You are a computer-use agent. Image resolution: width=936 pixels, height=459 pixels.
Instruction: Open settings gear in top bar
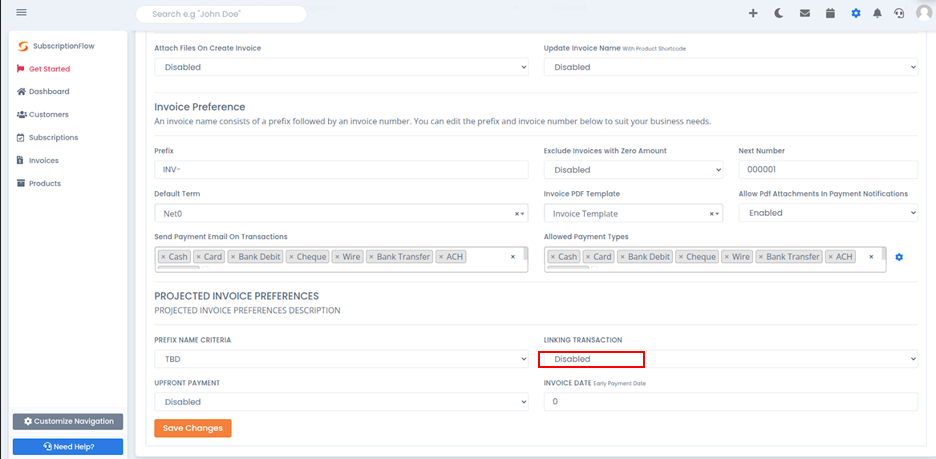[x=855, y=13]
